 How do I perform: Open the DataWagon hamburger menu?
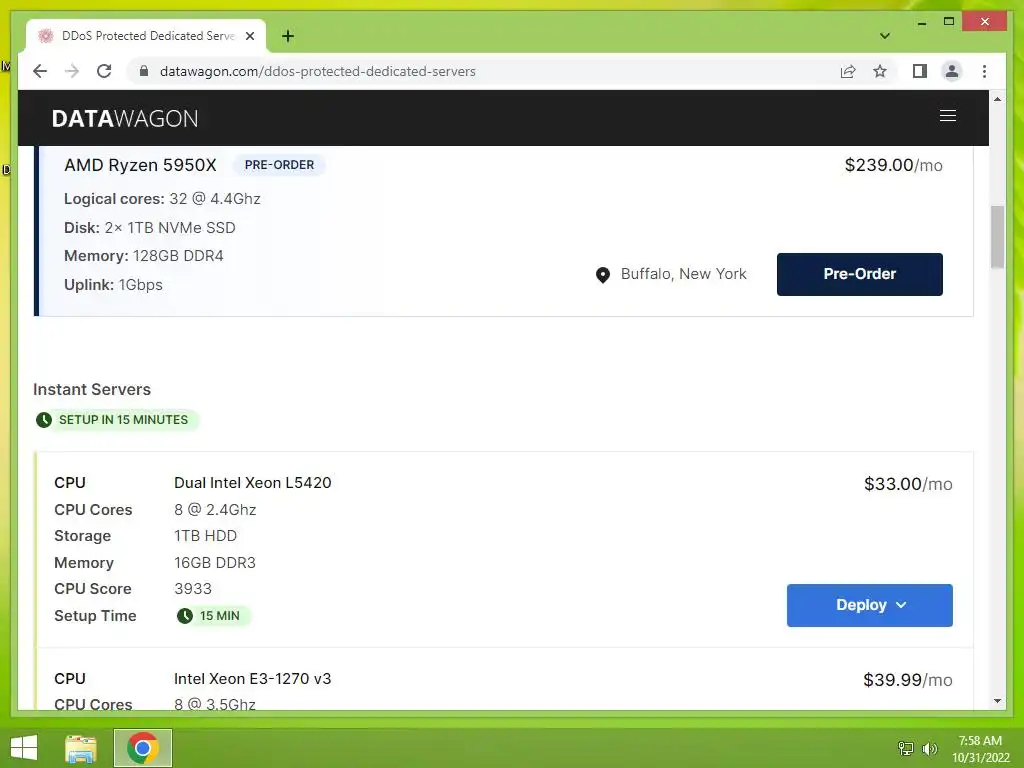(x=948, y=116)
